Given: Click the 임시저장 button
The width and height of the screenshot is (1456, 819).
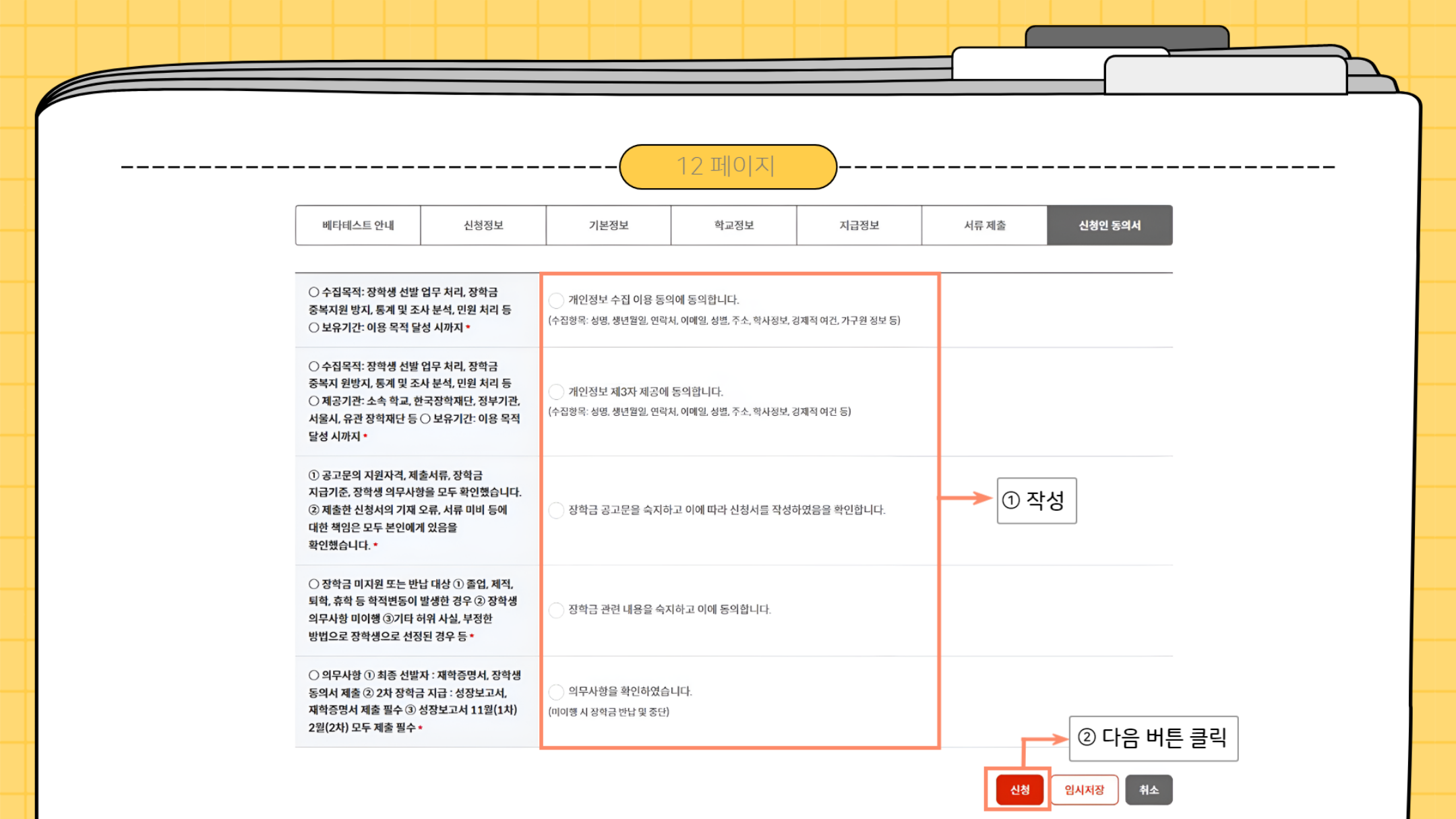Looking at the screenshot, I should 1084,790.
